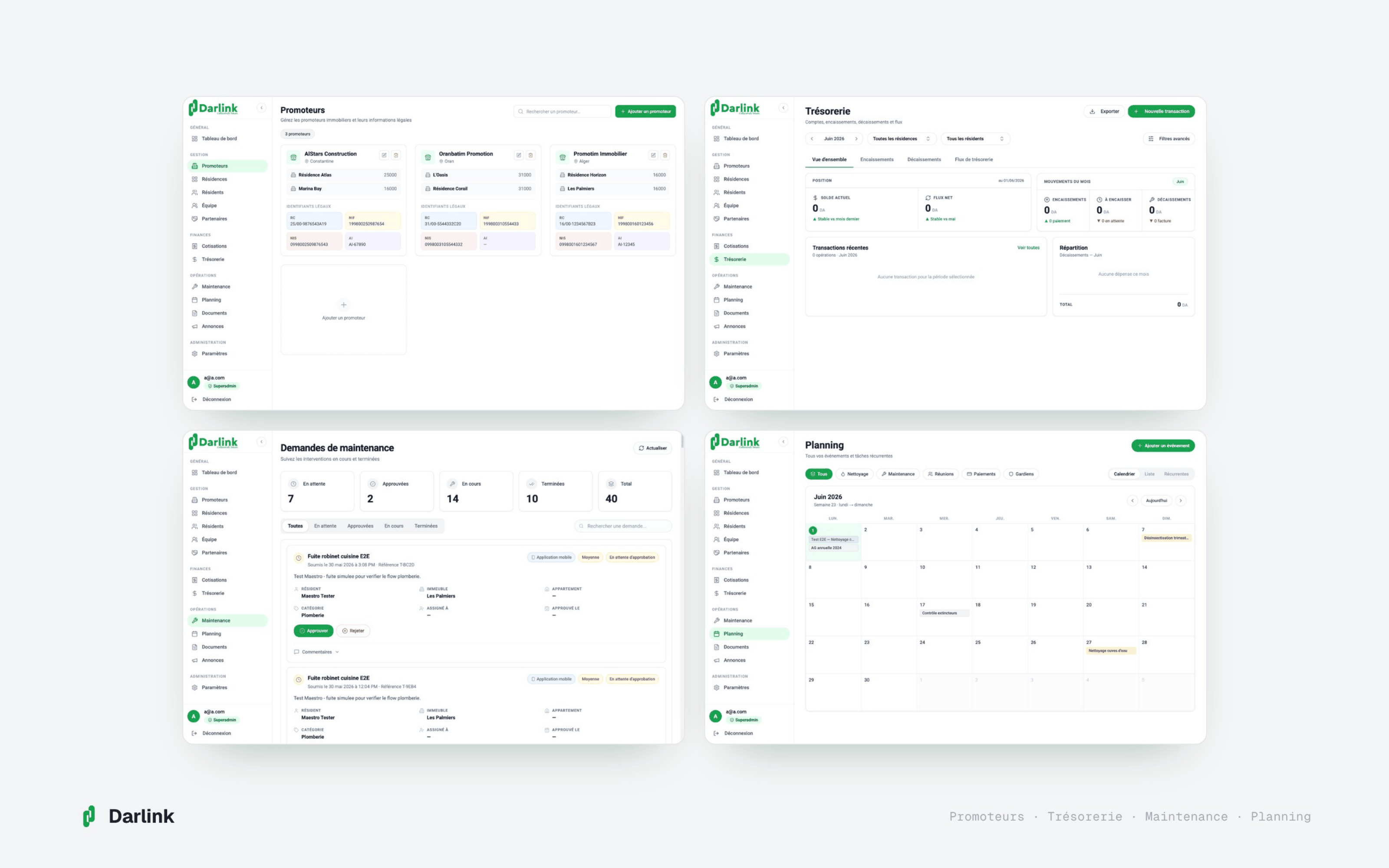The width and height of the screenshot is (1389, 868).
Task: Toggle the Maintenance filter chip in Planning header
Action: tap(898, 474)
